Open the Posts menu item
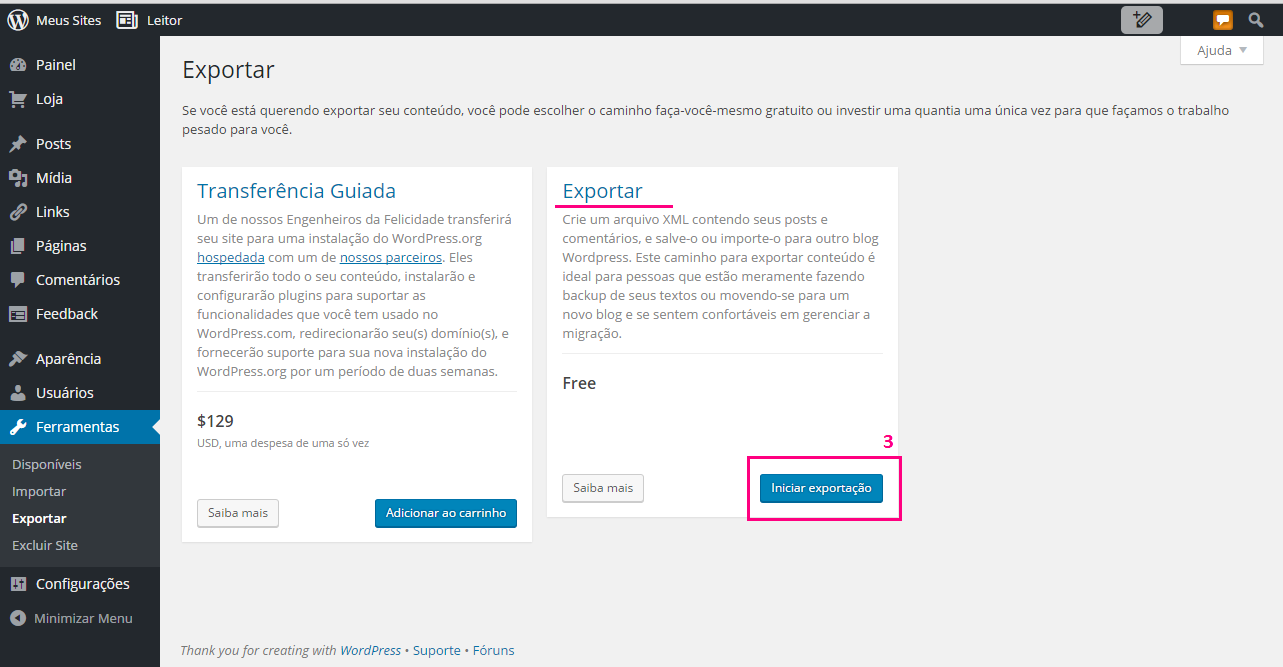This screenshot has height=667, width=1283. [80, 144]
